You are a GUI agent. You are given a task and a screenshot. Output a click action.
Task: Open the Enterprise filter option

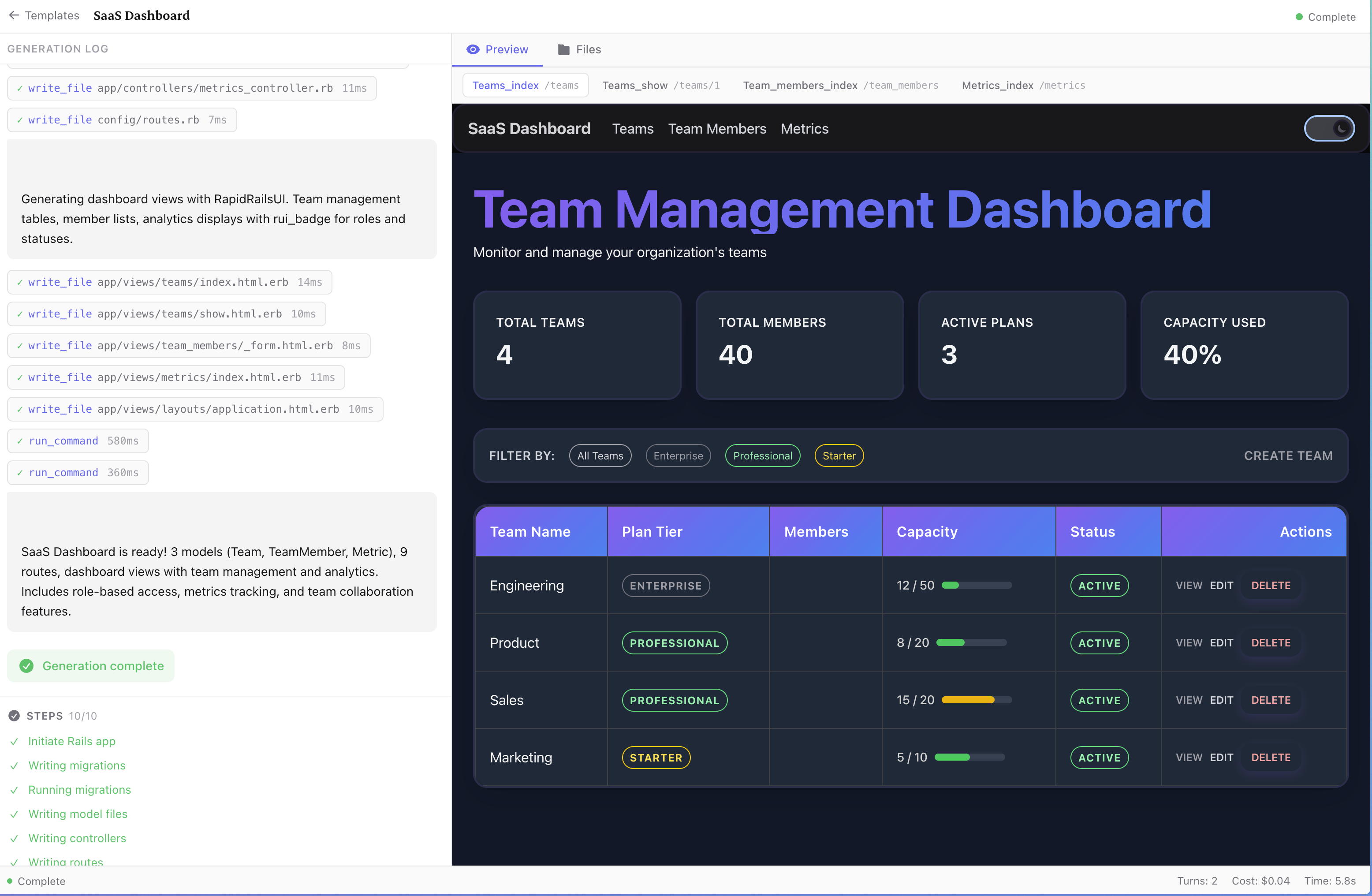678,455
